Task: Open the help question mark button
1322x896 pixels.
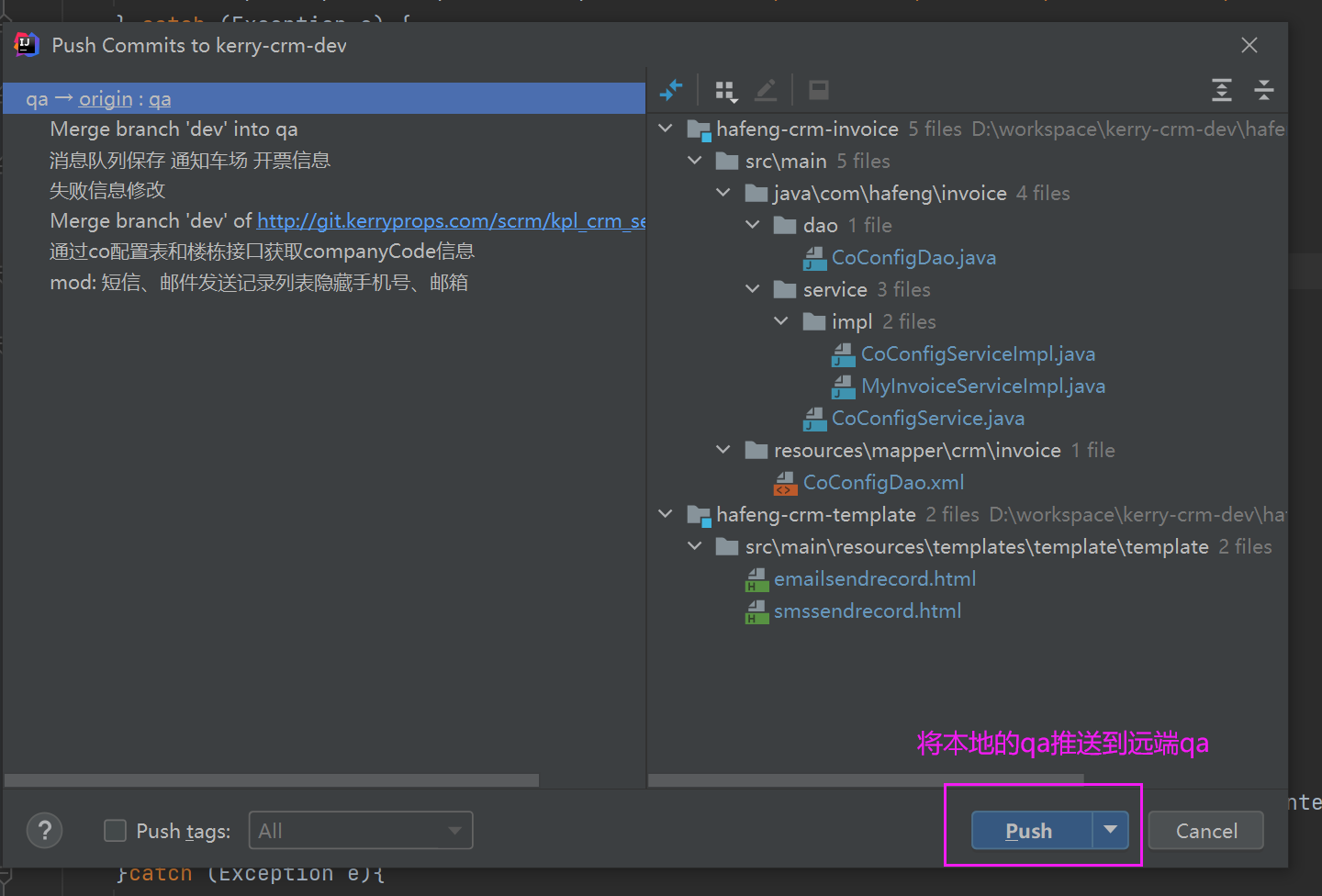Action: click(x=45, y=831)
